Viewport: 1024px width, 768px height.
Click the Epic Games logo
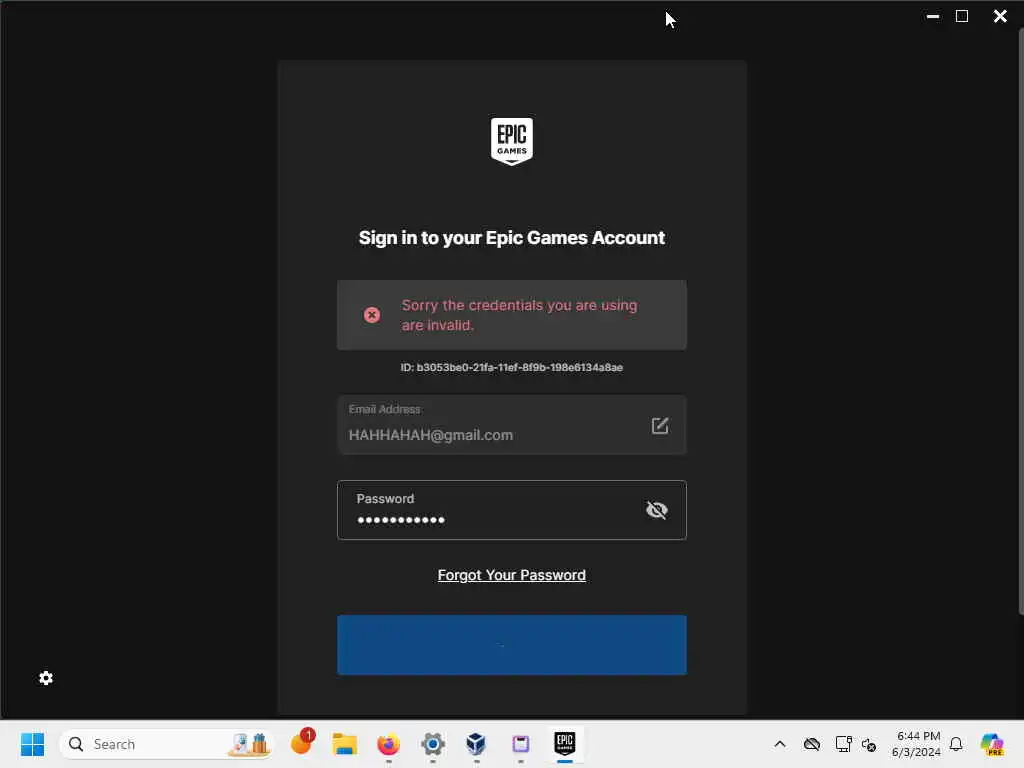tap(511, 141)
